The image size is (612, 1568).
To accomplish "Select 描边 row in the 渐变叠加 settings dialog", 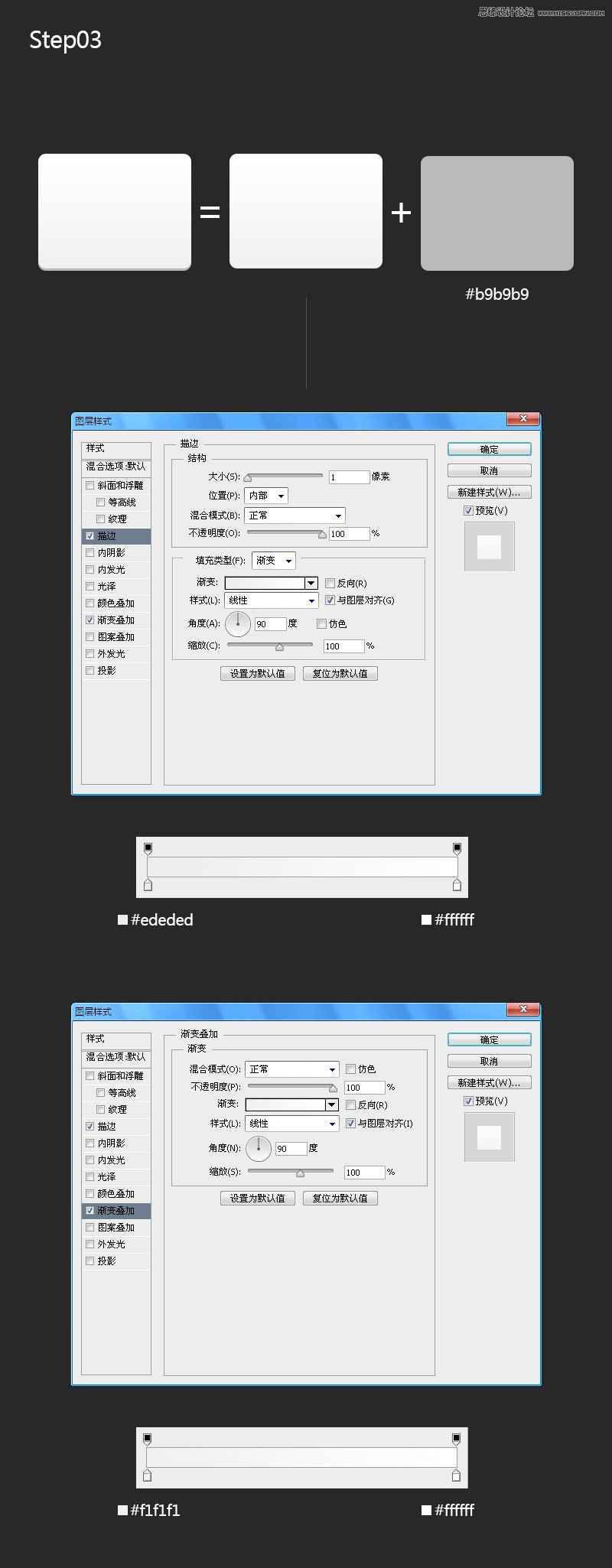I will tap(116, 1127).
